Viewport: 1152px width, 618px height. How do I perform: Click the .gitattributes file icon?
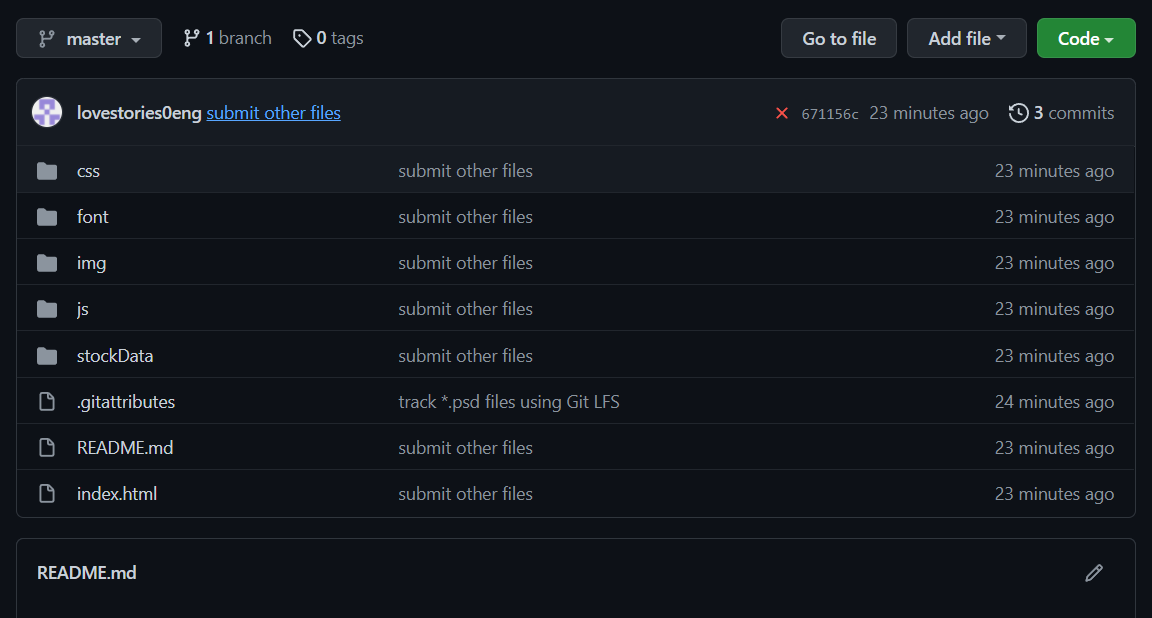click(x=47, y=402)
